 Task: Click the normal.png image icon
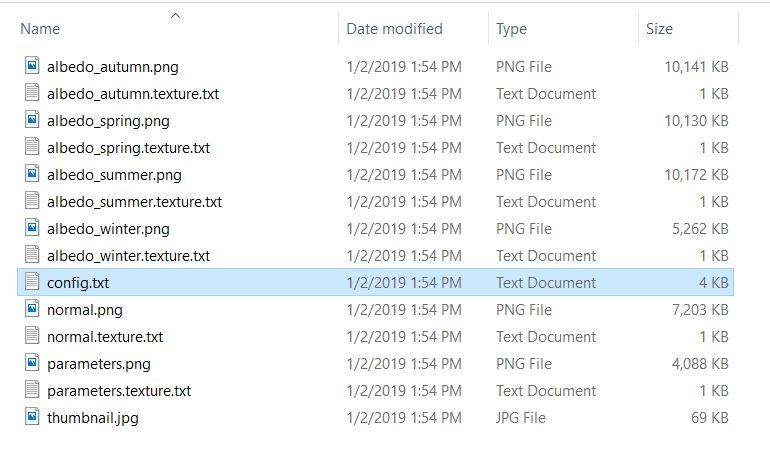tap(31, 310)
